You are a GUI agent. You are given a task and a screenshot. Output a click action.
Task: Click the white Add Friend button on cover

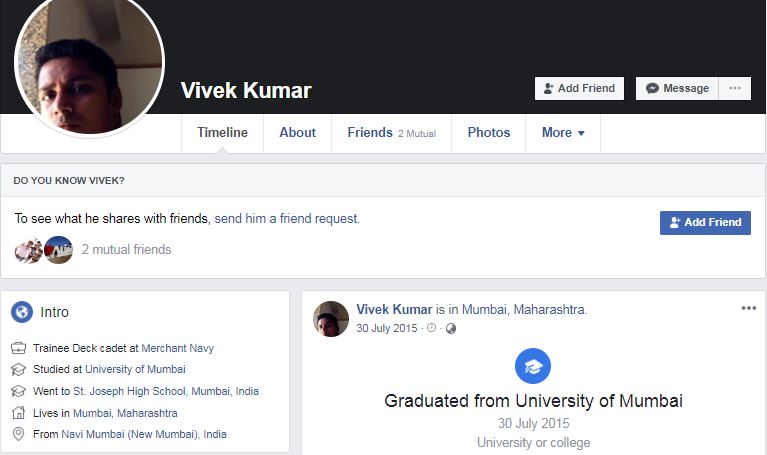pyautogui.click(x=579, y=88)
